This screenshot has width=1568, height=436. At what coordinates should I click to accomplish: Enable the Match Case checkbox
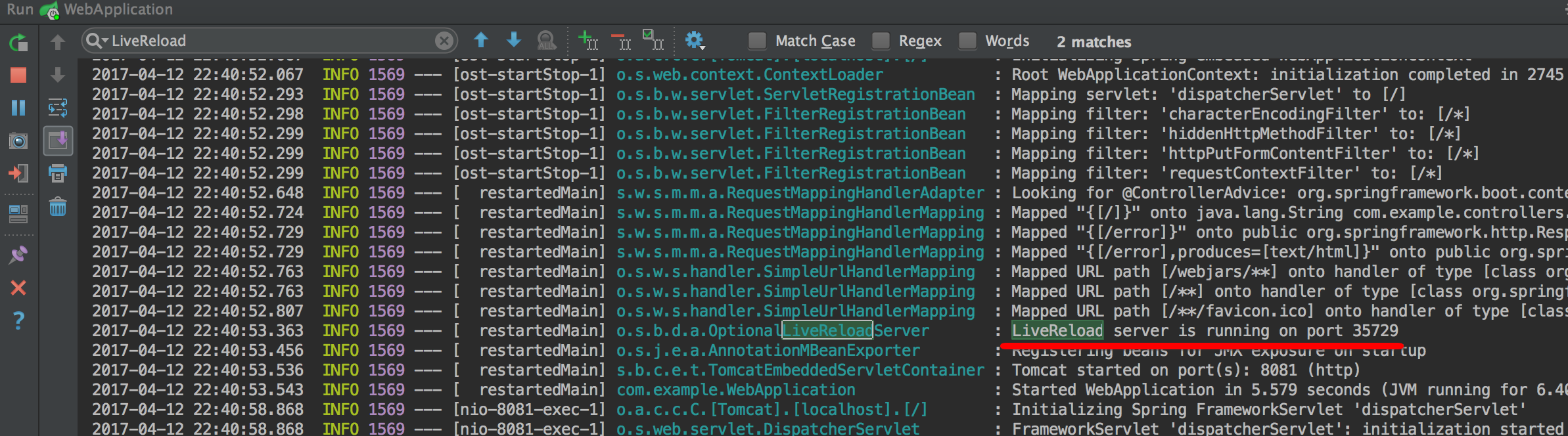coord(758,41)
